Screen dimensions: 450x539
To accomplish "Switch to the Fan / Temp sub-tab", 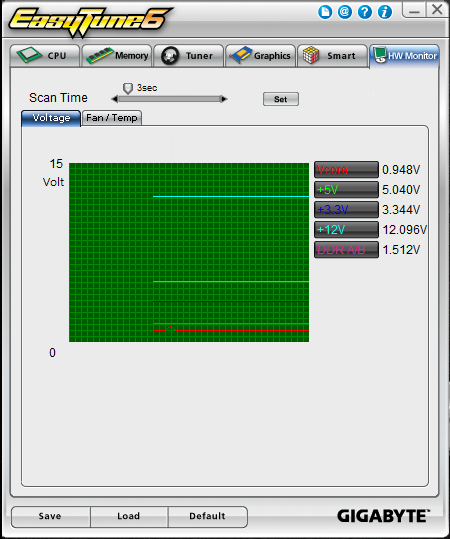I will (112, 118).
